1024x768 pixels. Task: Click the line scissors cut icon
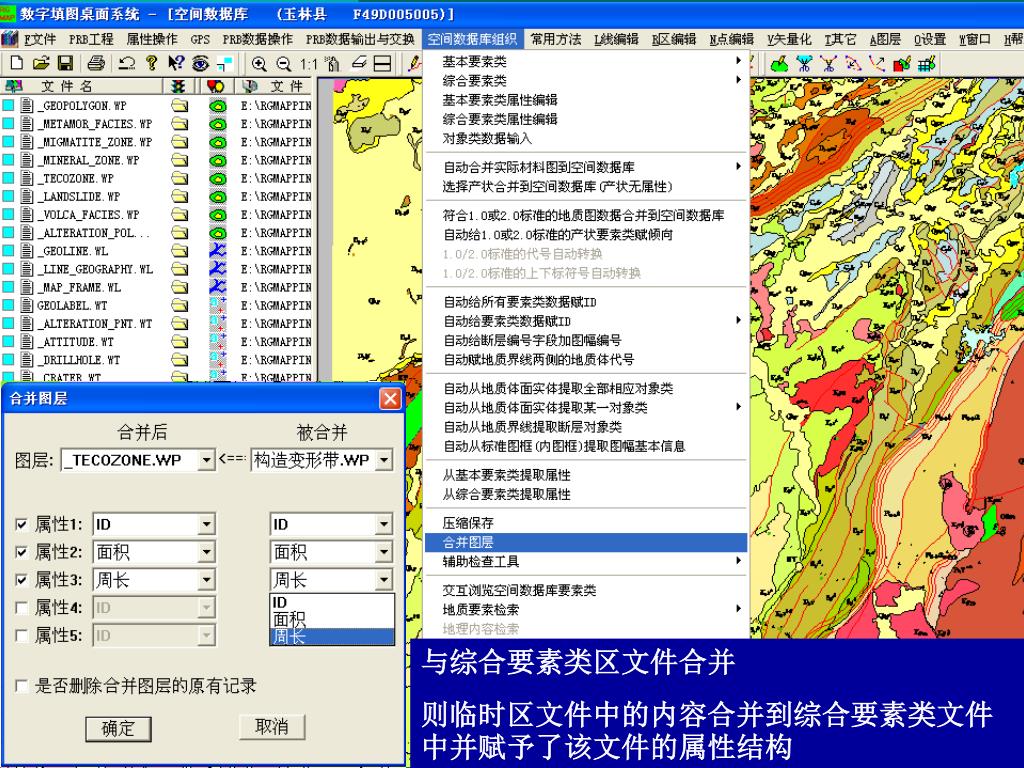click(829, 63)
